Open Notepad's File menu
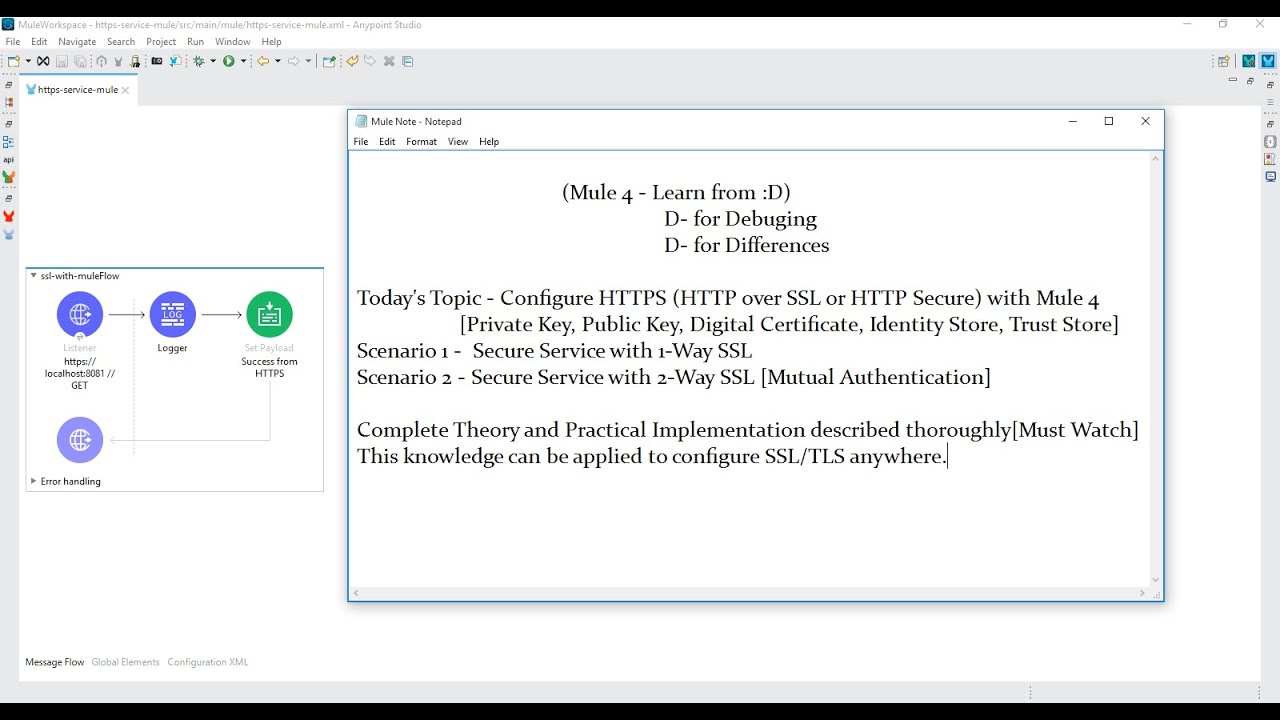This screenshot has height=720, width=1280. pyautogui.click(x=361, y=142)
